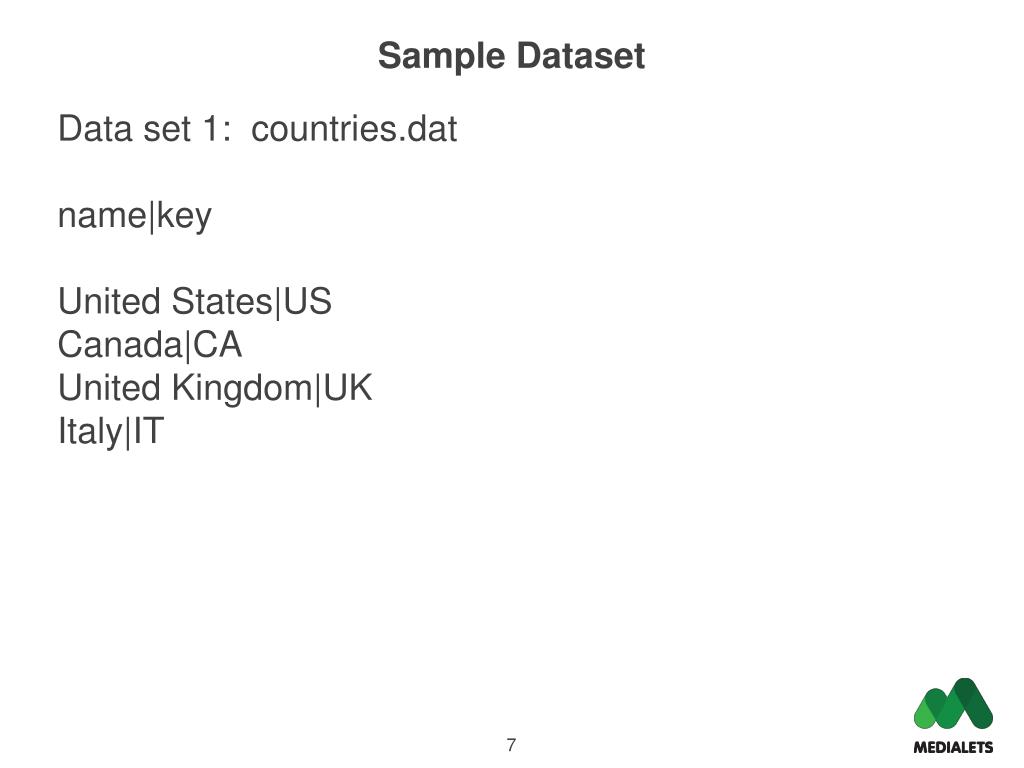The width and height of the screenshot is (1024, 768).
Task: Click the "United States" country name
Action: [165, 301]
